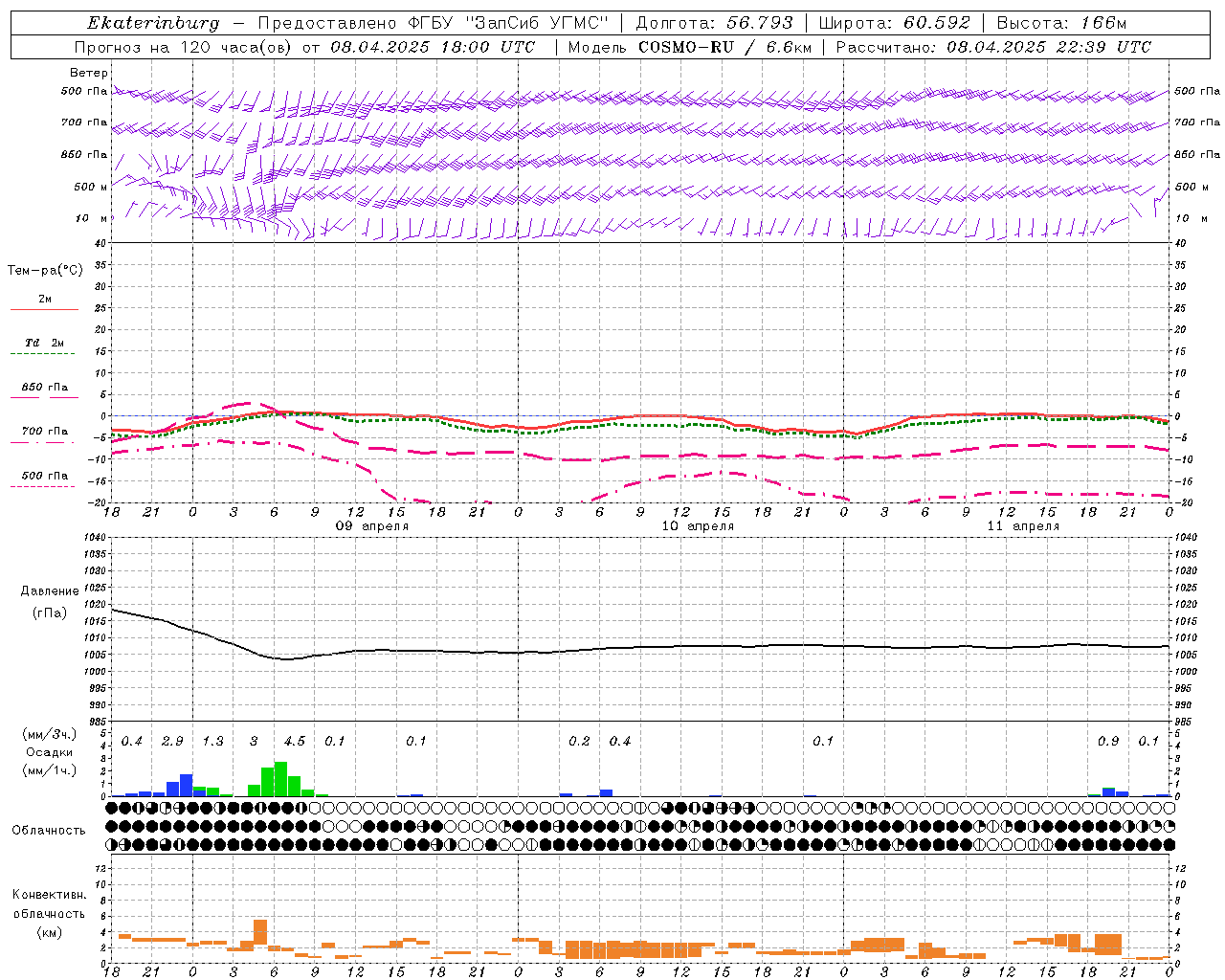Viewport: 1225px width, 980px height.
Task: Click the 10 апреля date label
Action: 698,526
